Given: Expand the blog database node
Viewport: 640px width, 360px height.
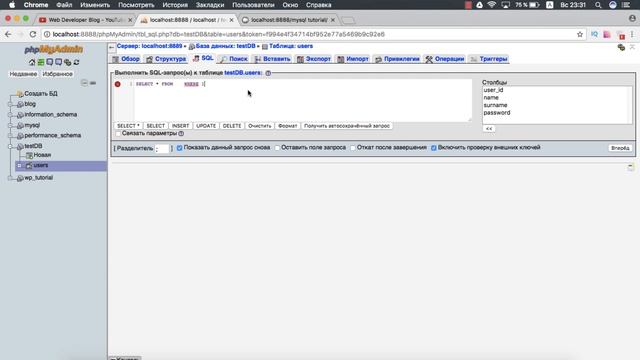Looking at the screenshot, I should tap(11, 104).
